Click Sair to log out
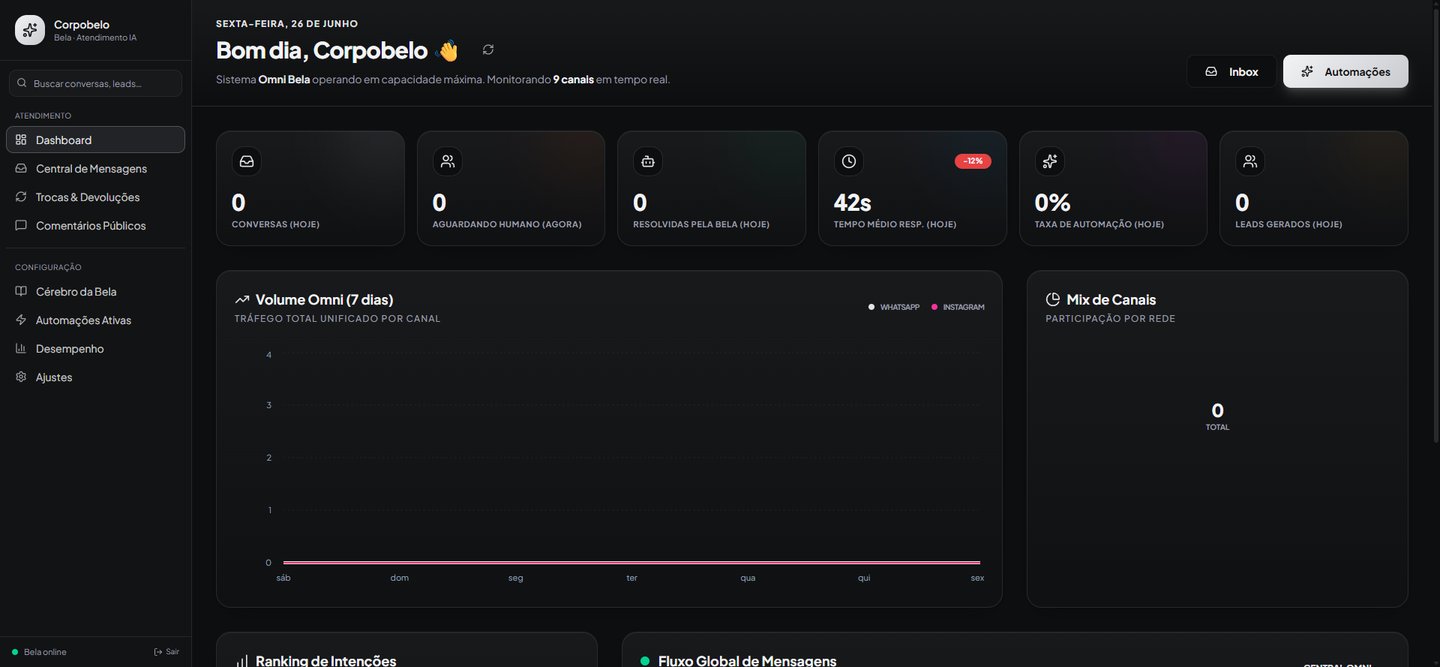Viewport: 1440px width, 667px height. click(x=166, y=652)
